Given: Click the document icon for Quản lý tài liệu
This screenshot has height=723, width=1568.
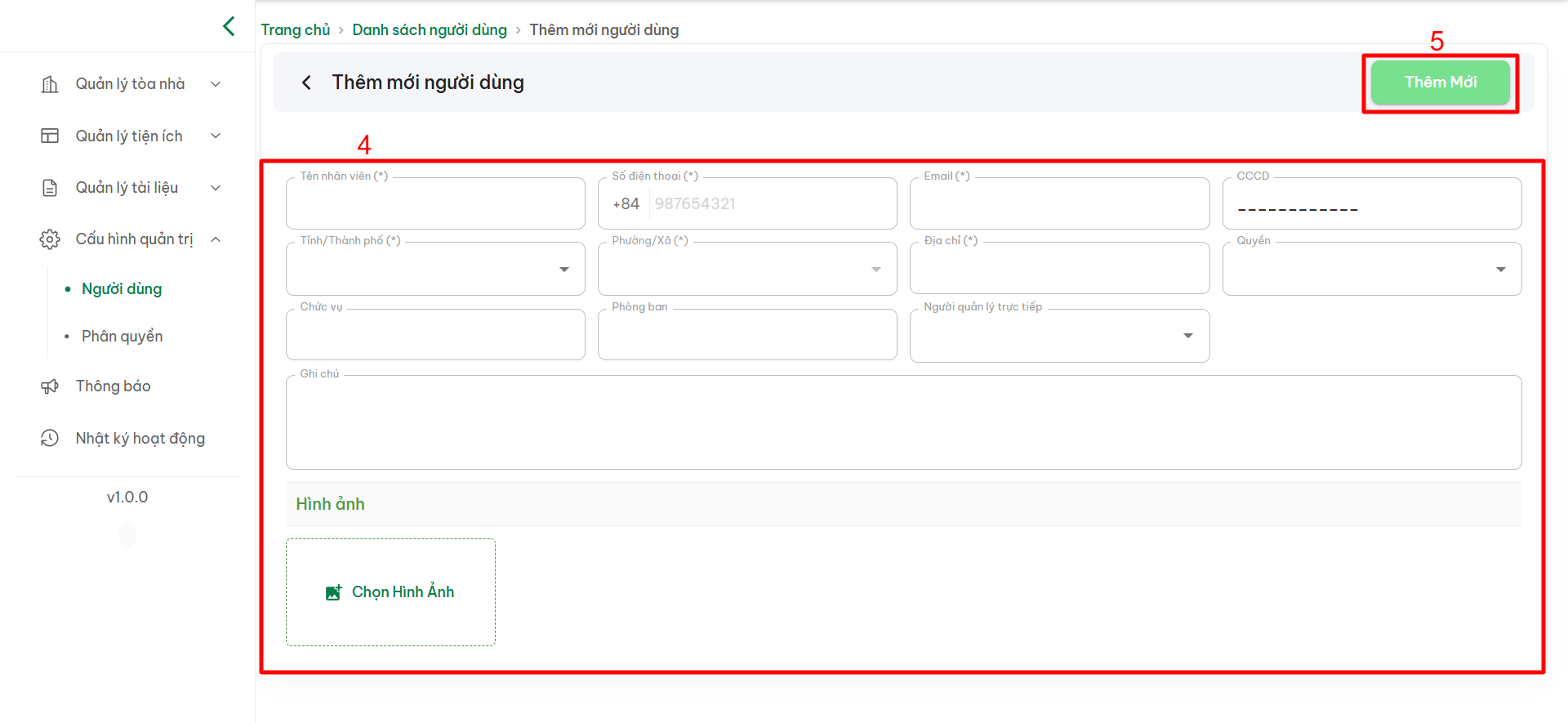Looking at the screenshot, I should (50, 188).
